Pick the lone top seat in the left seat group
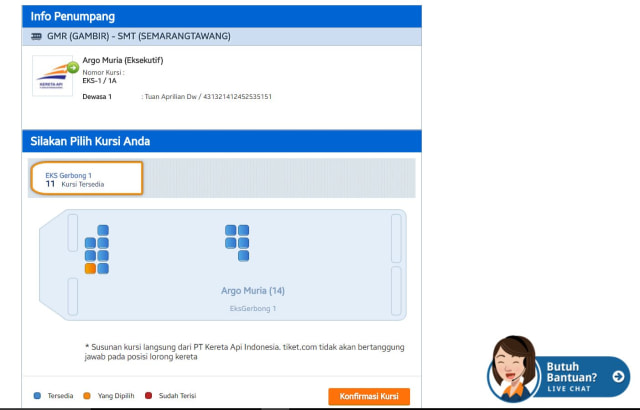The image size is (640, 410). pyautogui.click(x=103, y=230)
